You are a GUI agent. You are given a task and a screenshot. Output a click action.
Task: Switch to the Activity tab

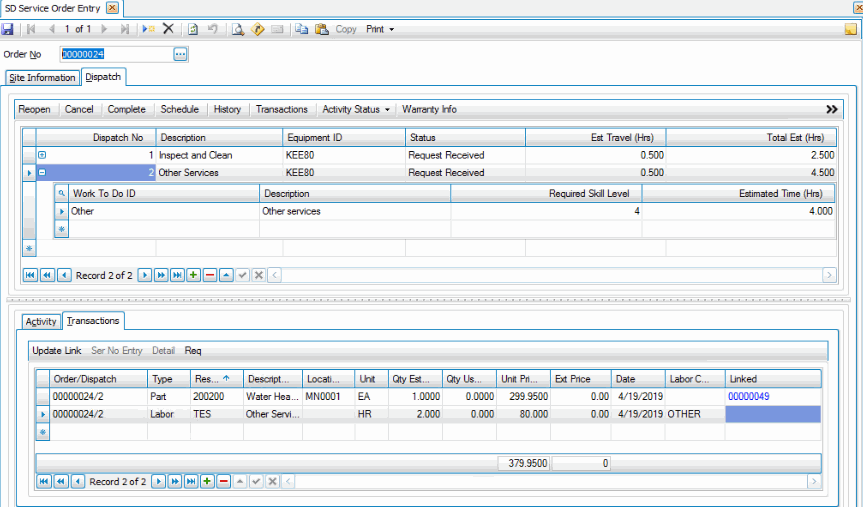[x=41, y=321]
